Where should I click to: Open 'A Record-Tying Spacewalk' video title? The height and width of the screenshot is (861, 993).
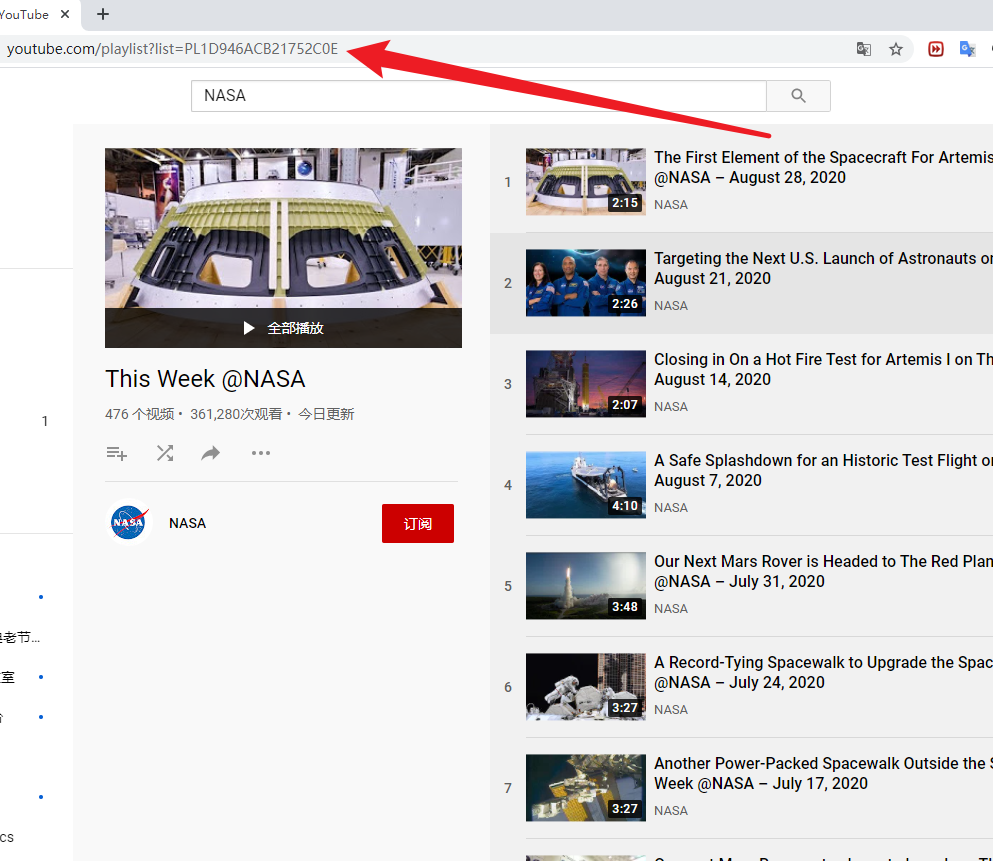click(x=823, y=672)
